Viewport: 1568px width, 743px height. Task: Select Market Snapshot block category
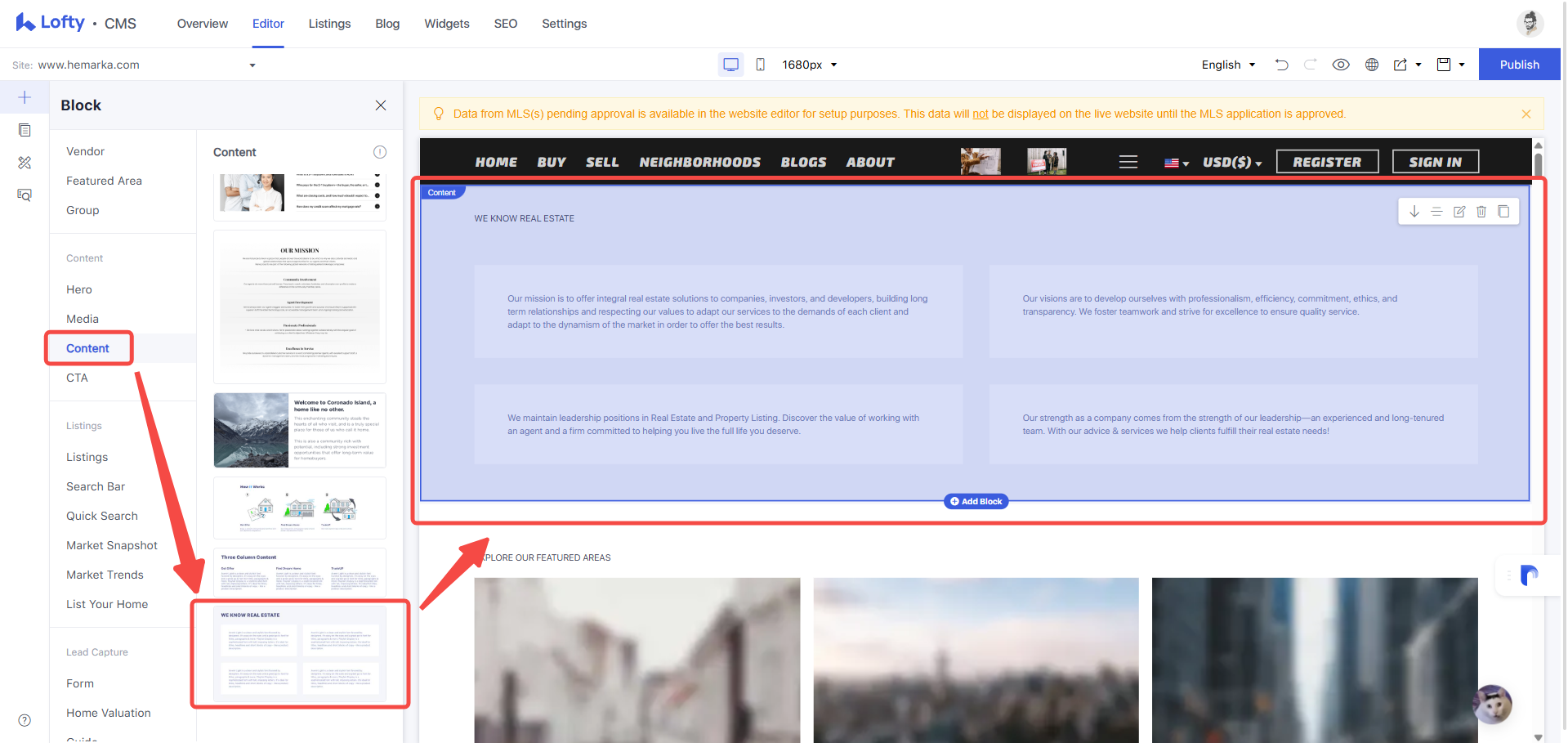[112, 545]
